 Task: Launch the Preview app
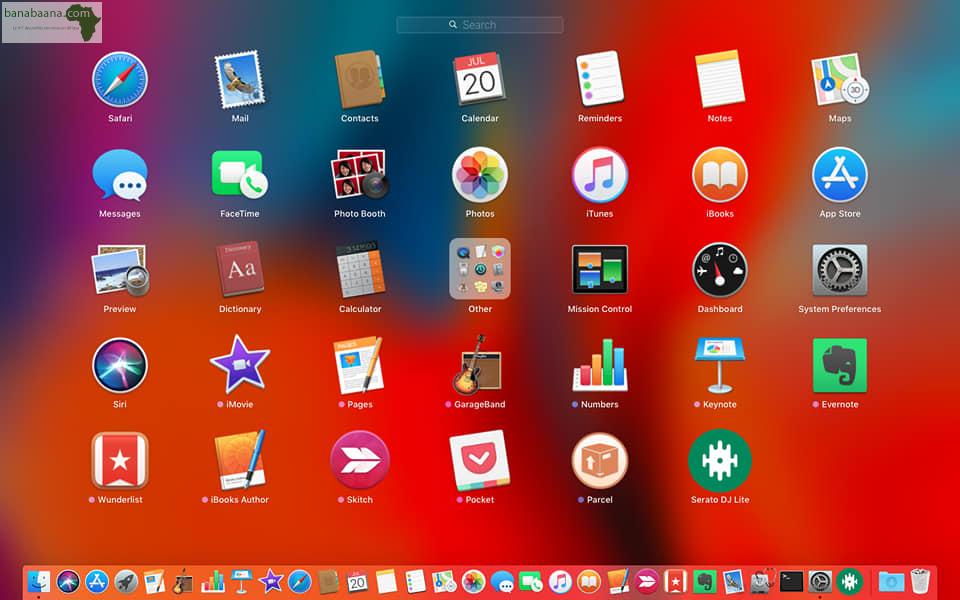(x=120, y=270)
